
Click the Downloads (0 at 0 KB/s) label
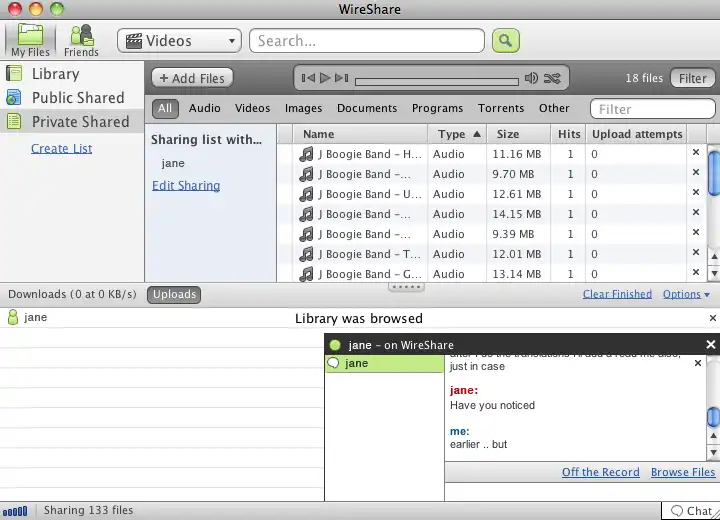[72, 294]
